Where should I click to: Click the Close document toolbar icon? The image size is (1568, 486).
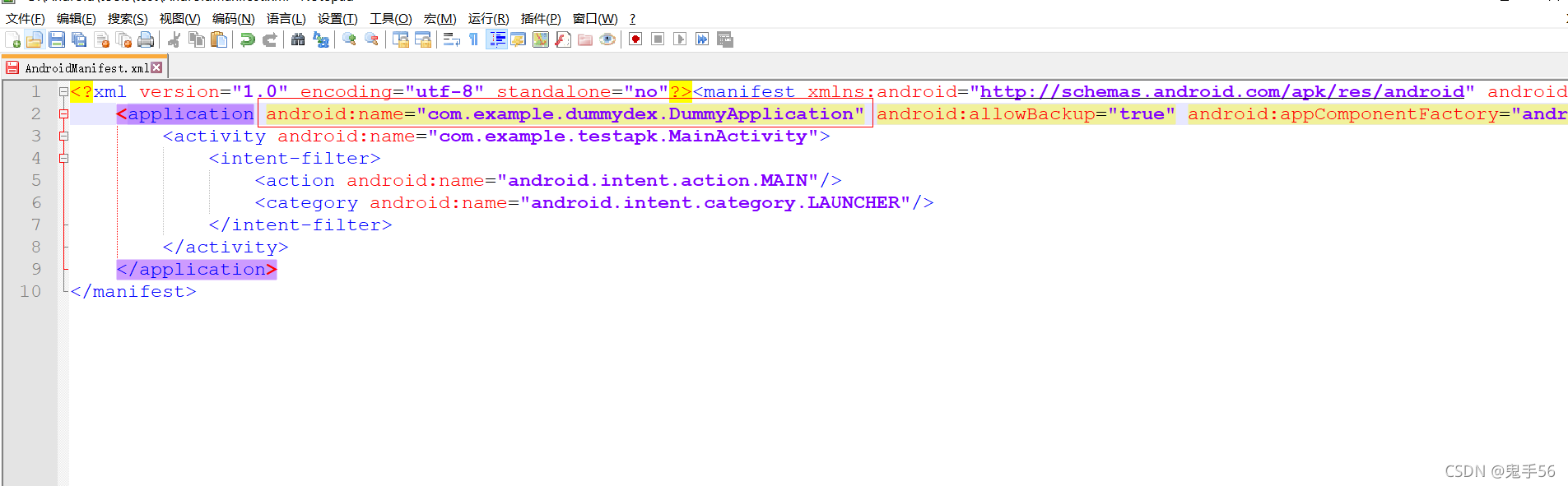[102, 39]
